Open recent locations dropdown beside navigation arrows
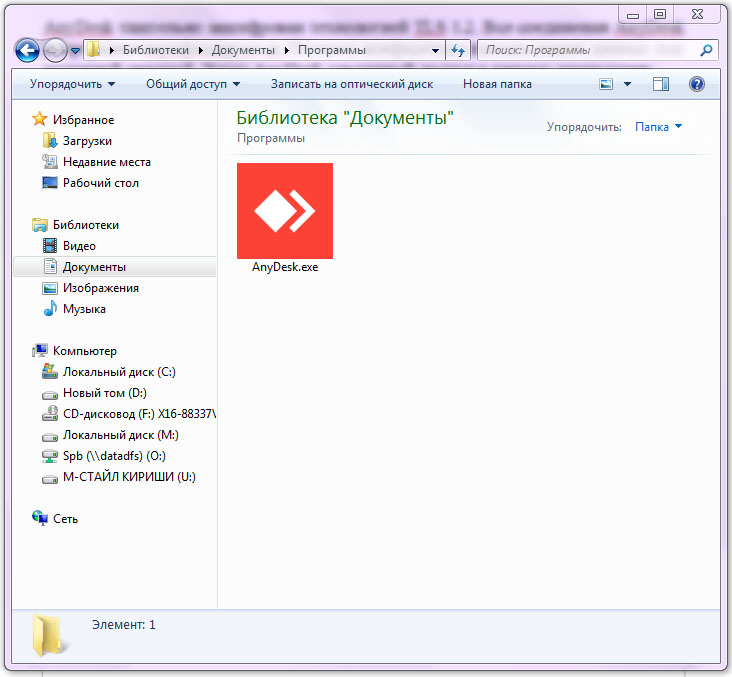The width and height of the screenshot is (732, 677). pos(75,50)
